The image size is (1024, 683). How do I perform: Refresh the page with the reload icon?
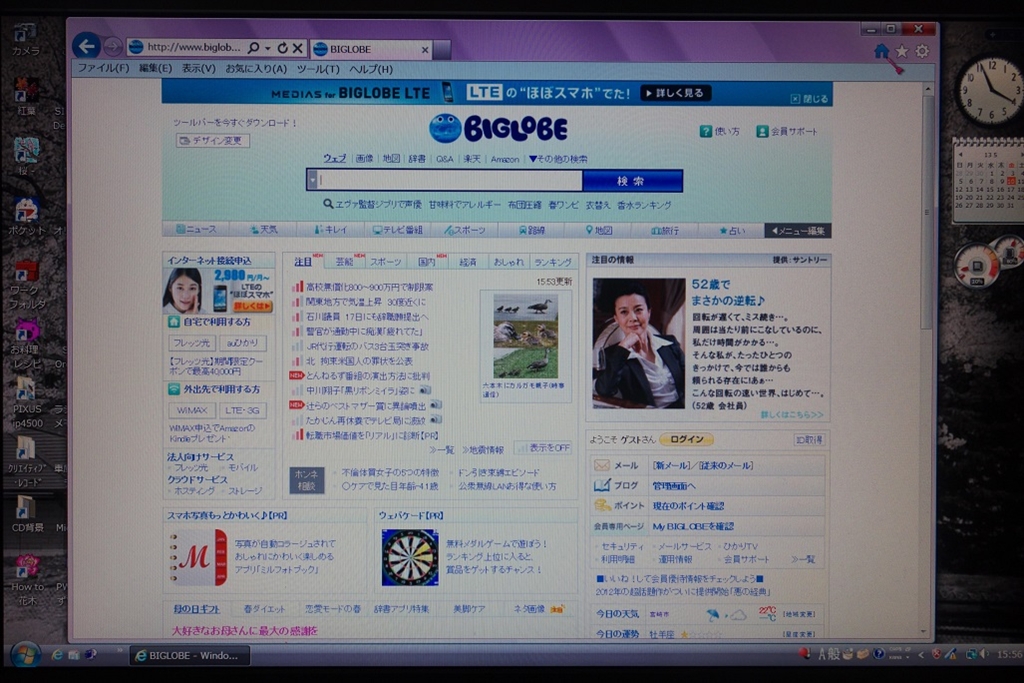coord(282,48)
